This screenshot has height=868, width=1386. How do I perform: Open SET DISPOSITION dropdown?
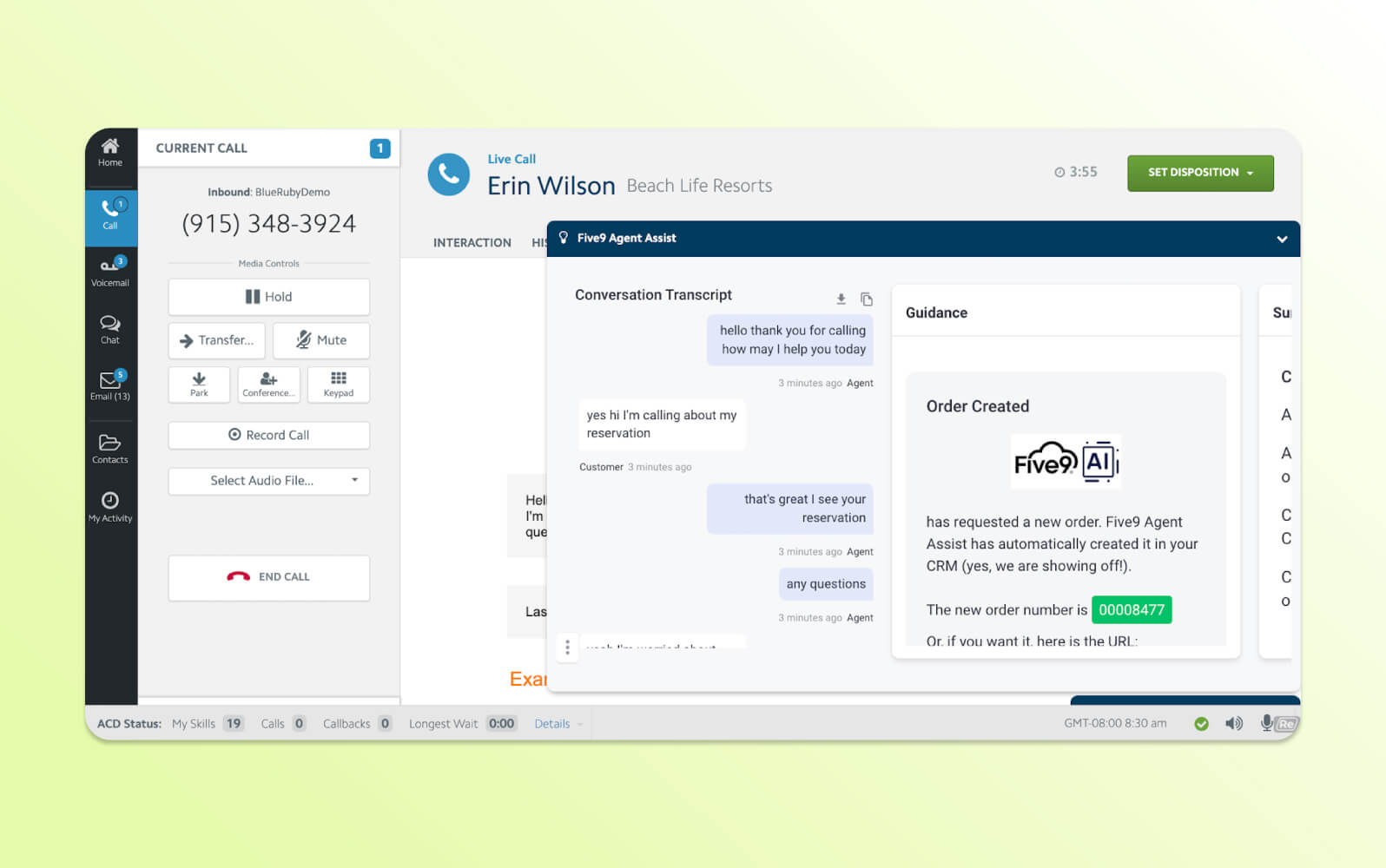1200,173
